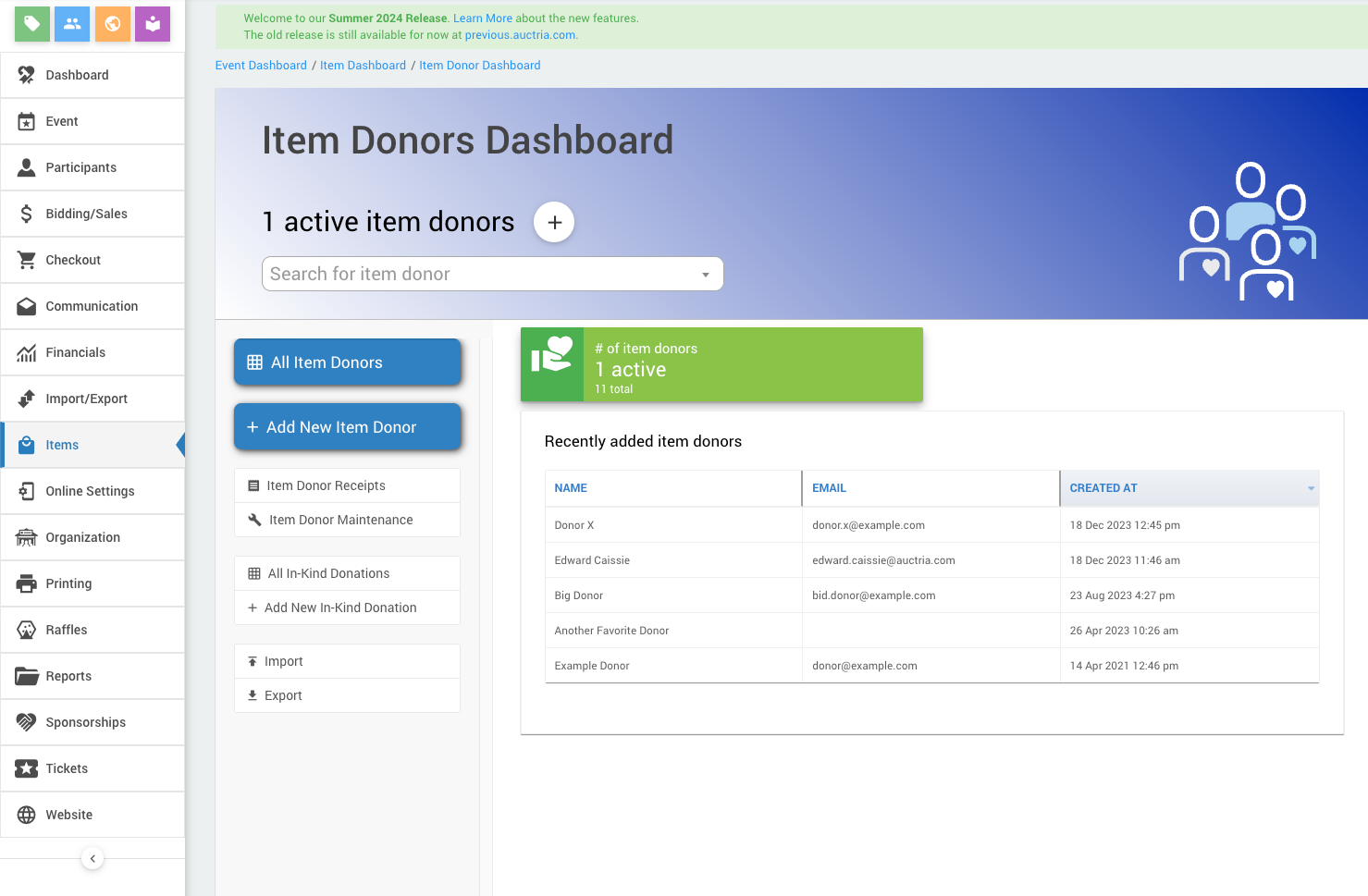
Task: Open Item Donor Maintenance
Action: pos(340,520)
